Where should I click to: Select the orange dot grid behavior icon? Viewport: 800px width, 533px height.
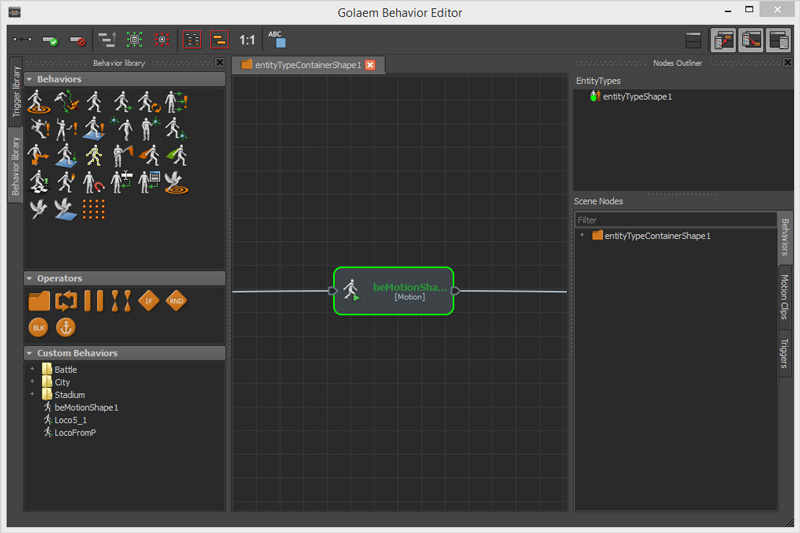pos(94,209)
